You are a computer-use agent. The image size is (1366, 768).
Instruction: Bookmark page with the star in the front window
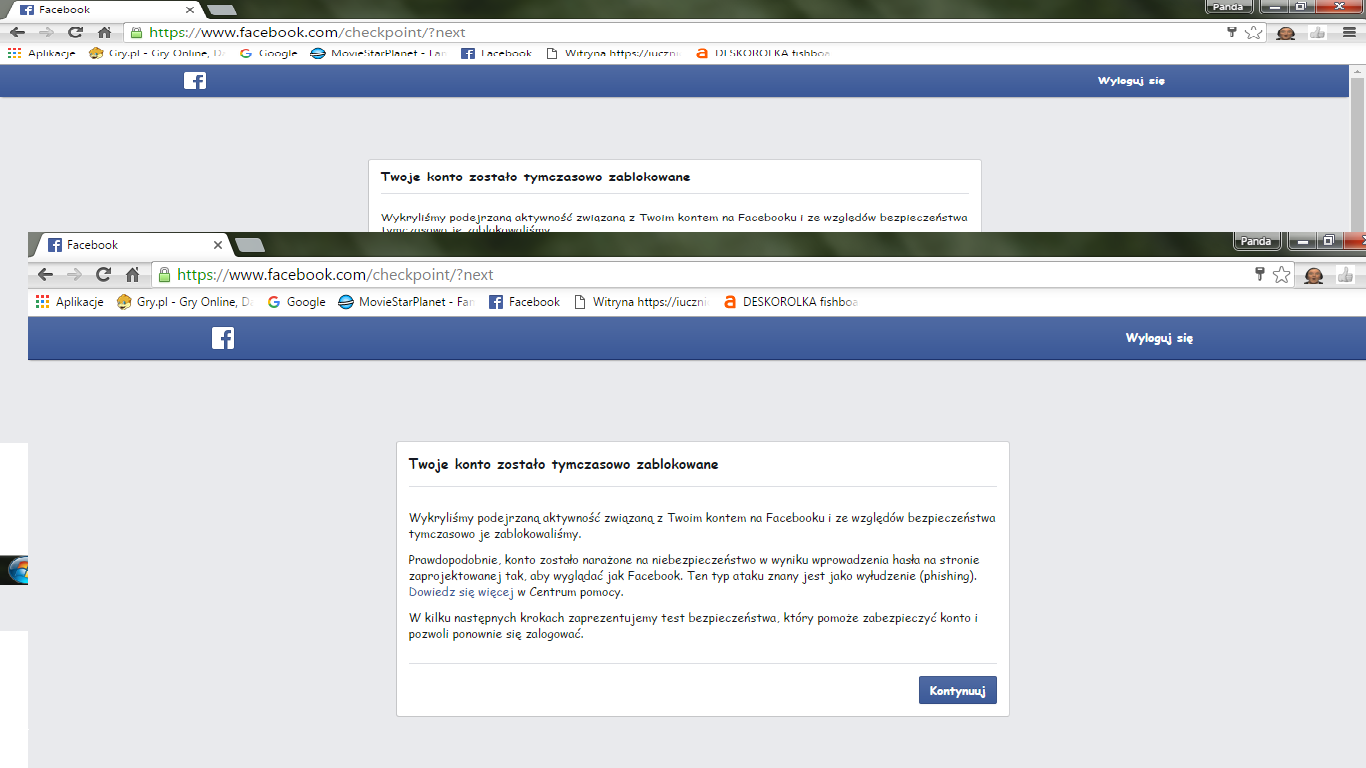(x=1281, y=275)
